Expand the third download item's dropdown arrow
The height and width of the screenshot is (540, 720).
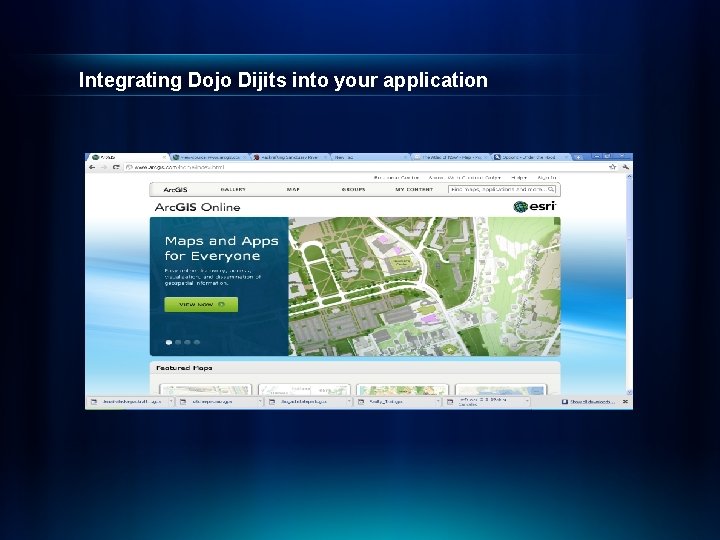pos(349,402)
